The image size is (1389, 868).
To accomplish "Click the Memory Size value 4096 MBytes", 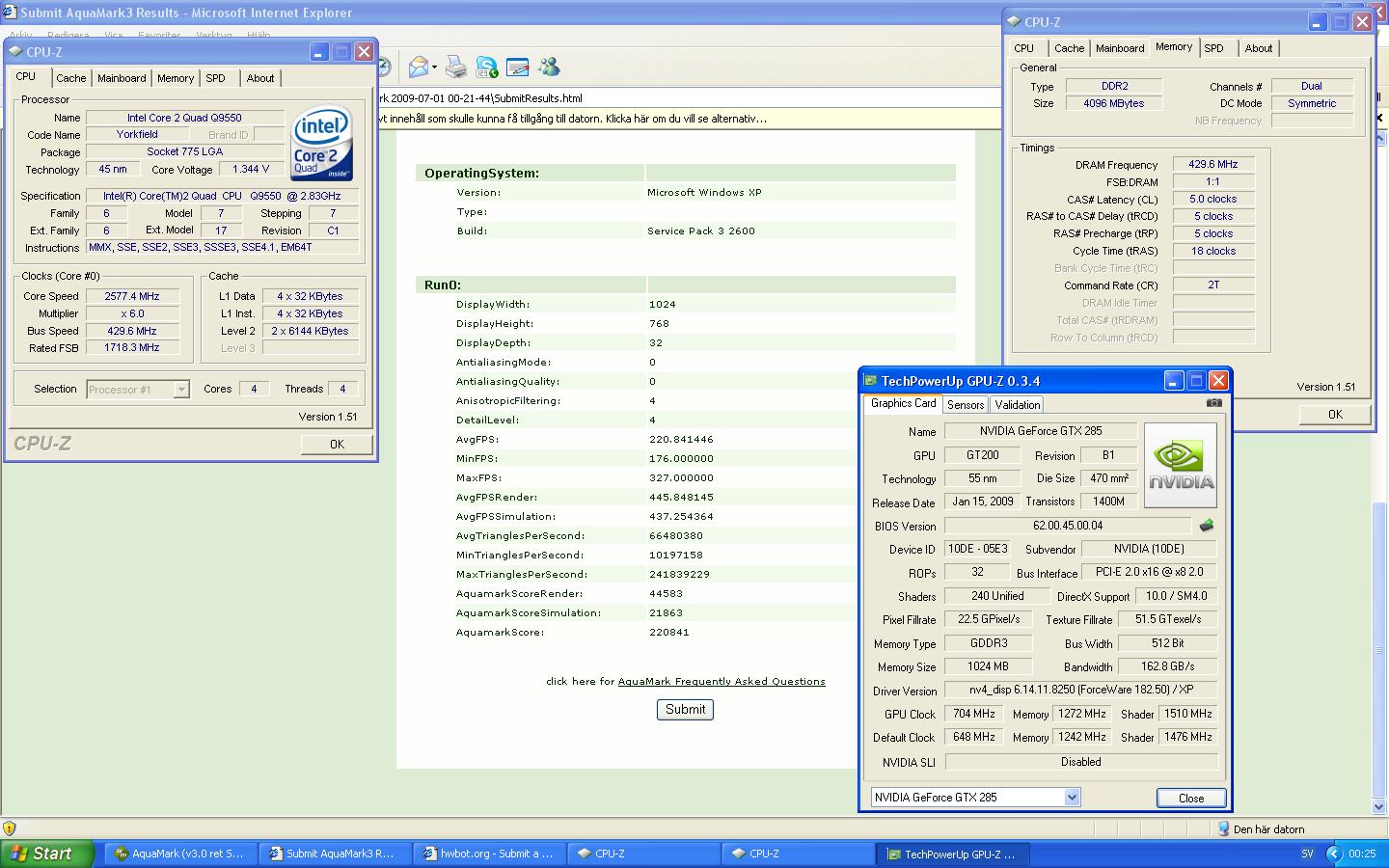I will [1114, 103].
